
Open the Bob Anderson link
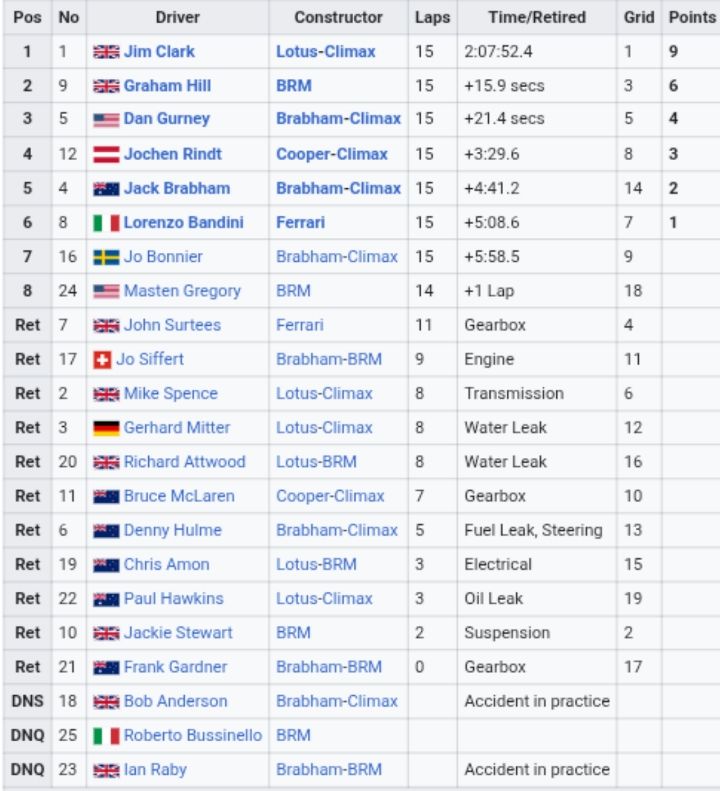[x=176, y=701]
